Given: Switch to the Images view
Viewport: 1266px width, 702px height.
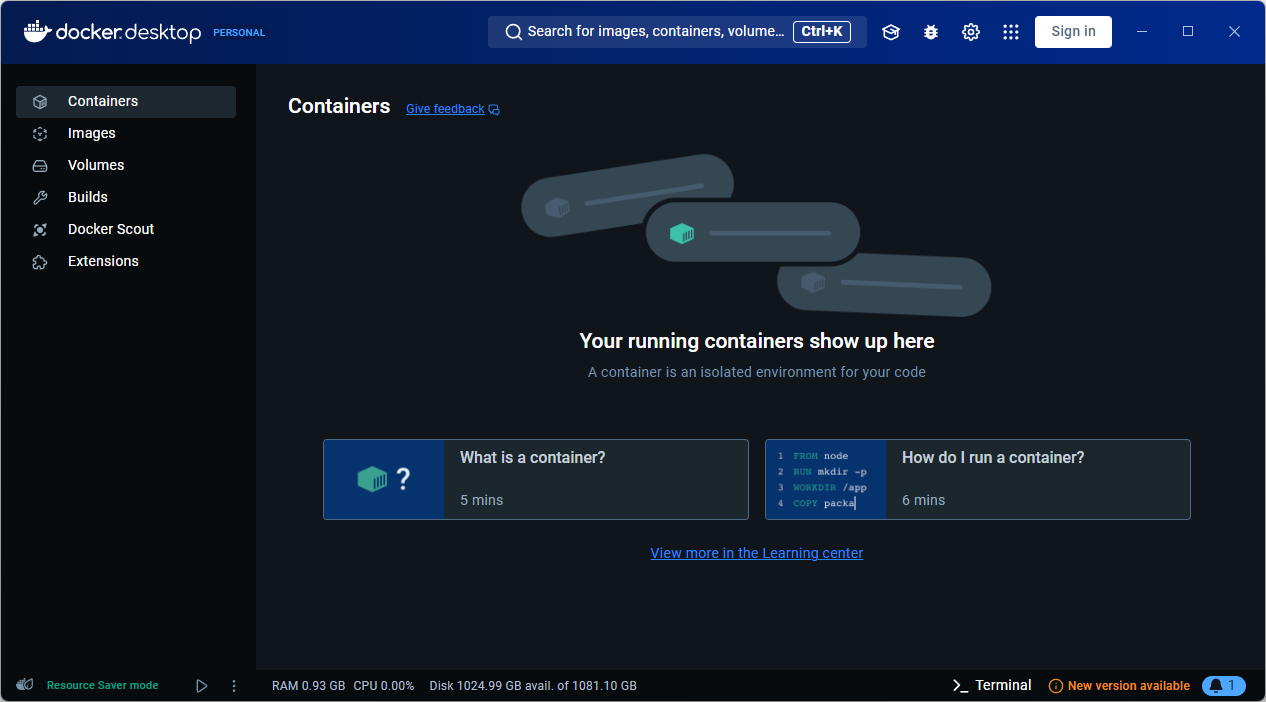Looking at the screenshot, I should (x=126, y=134).
